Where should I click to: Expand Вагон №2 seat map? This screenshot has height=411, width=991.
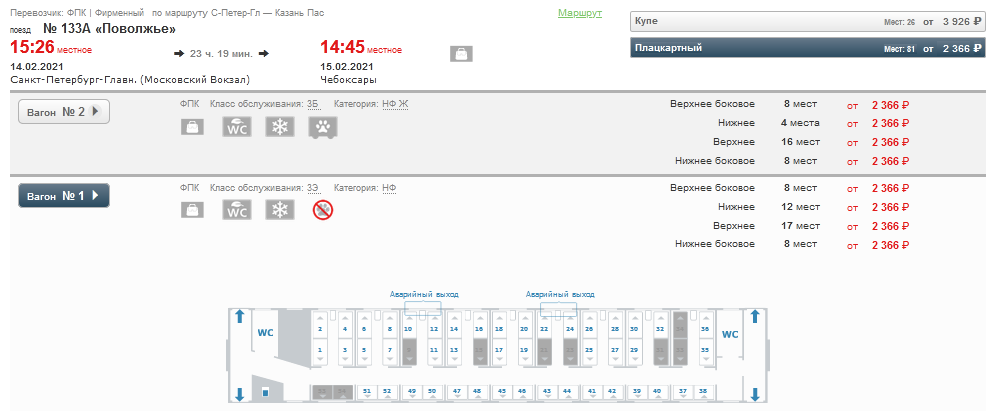tap(64, 112)
